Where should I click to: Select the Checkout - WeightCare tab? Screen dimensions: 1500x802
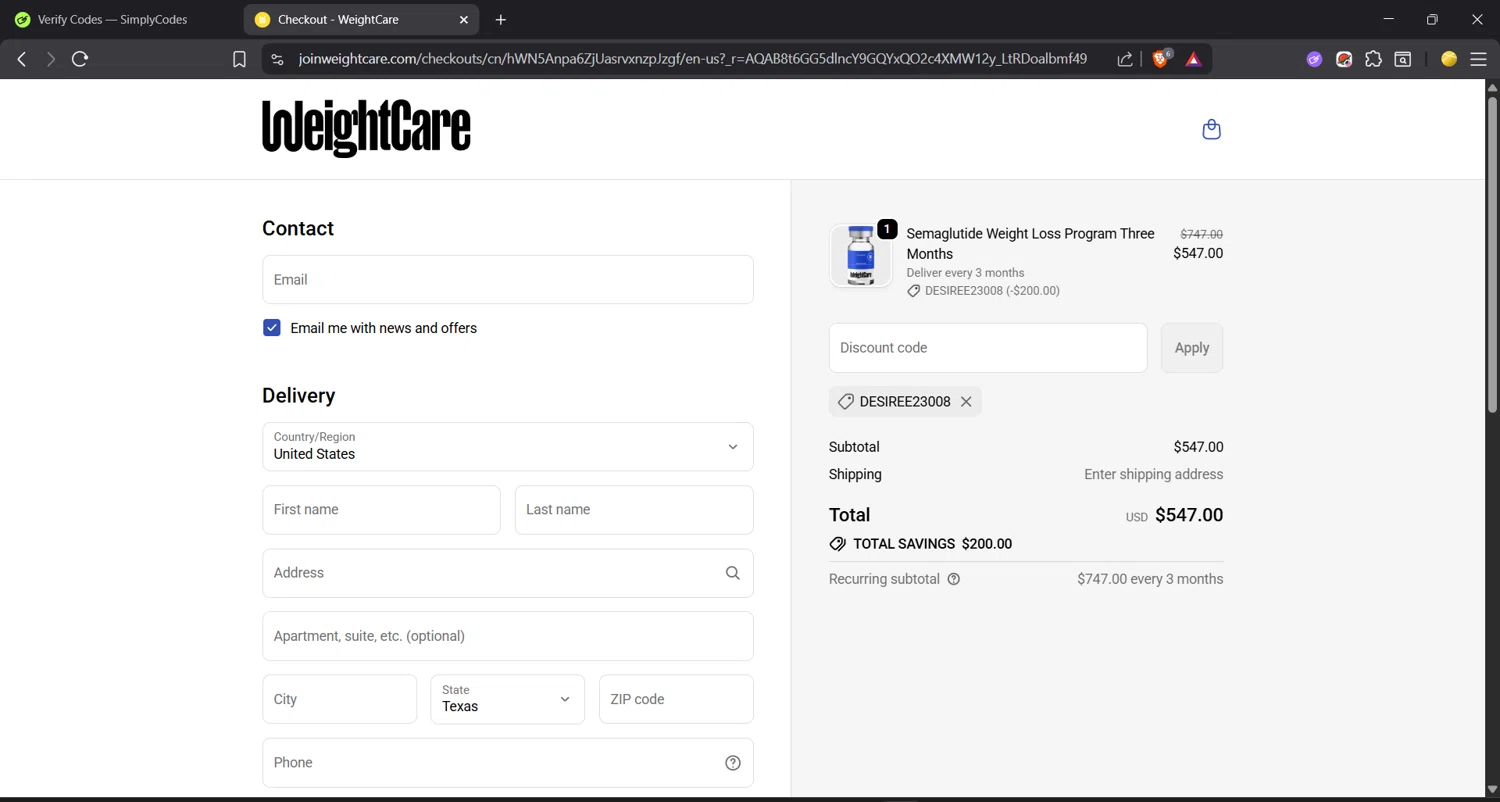(x=361, y=19)
